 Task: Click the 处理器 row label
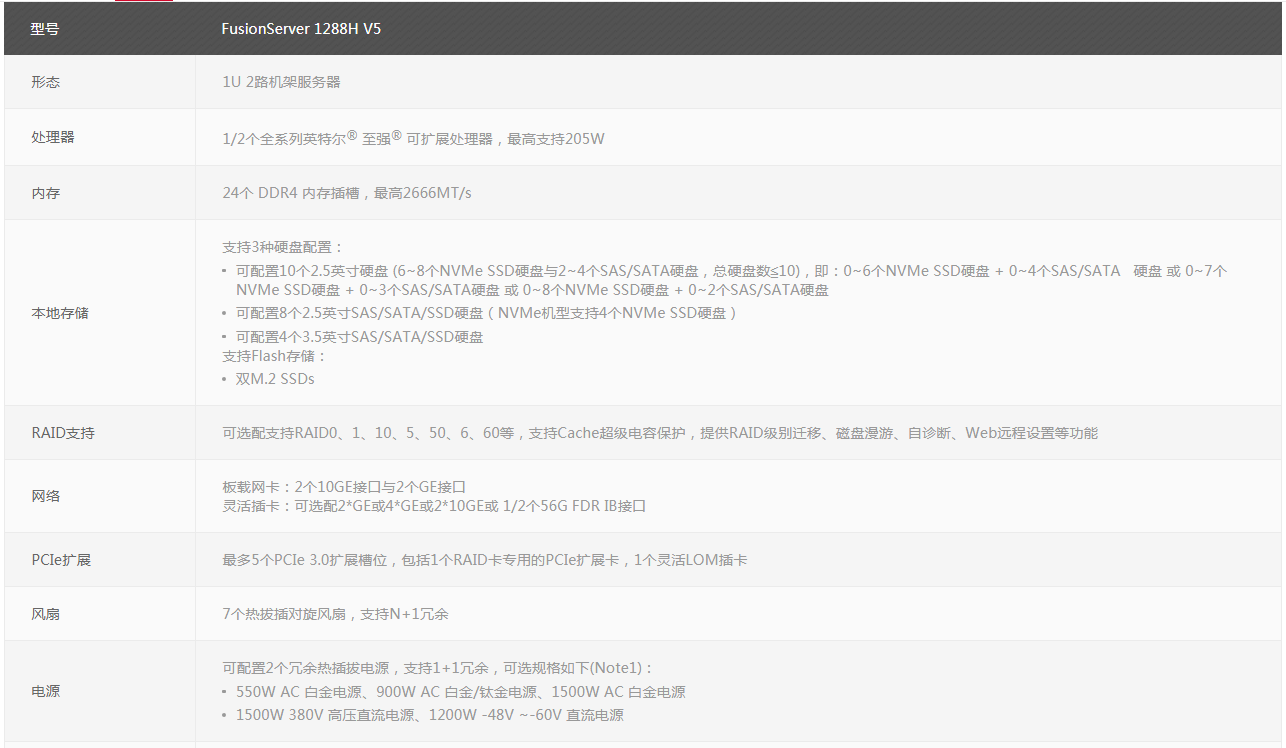(x=53, y=137)
